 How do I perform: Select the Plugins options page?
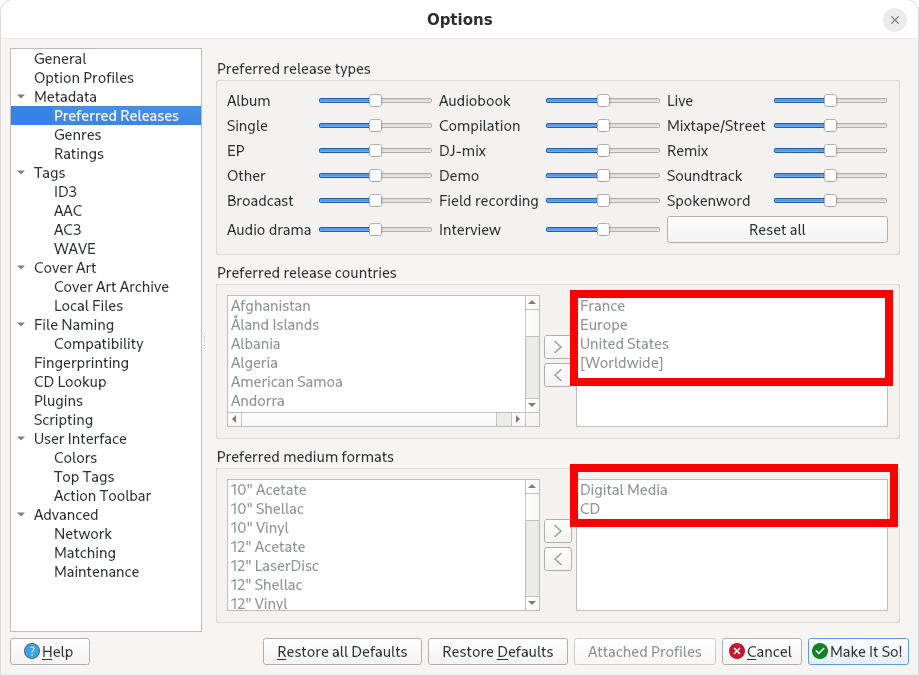click(58, 401)
